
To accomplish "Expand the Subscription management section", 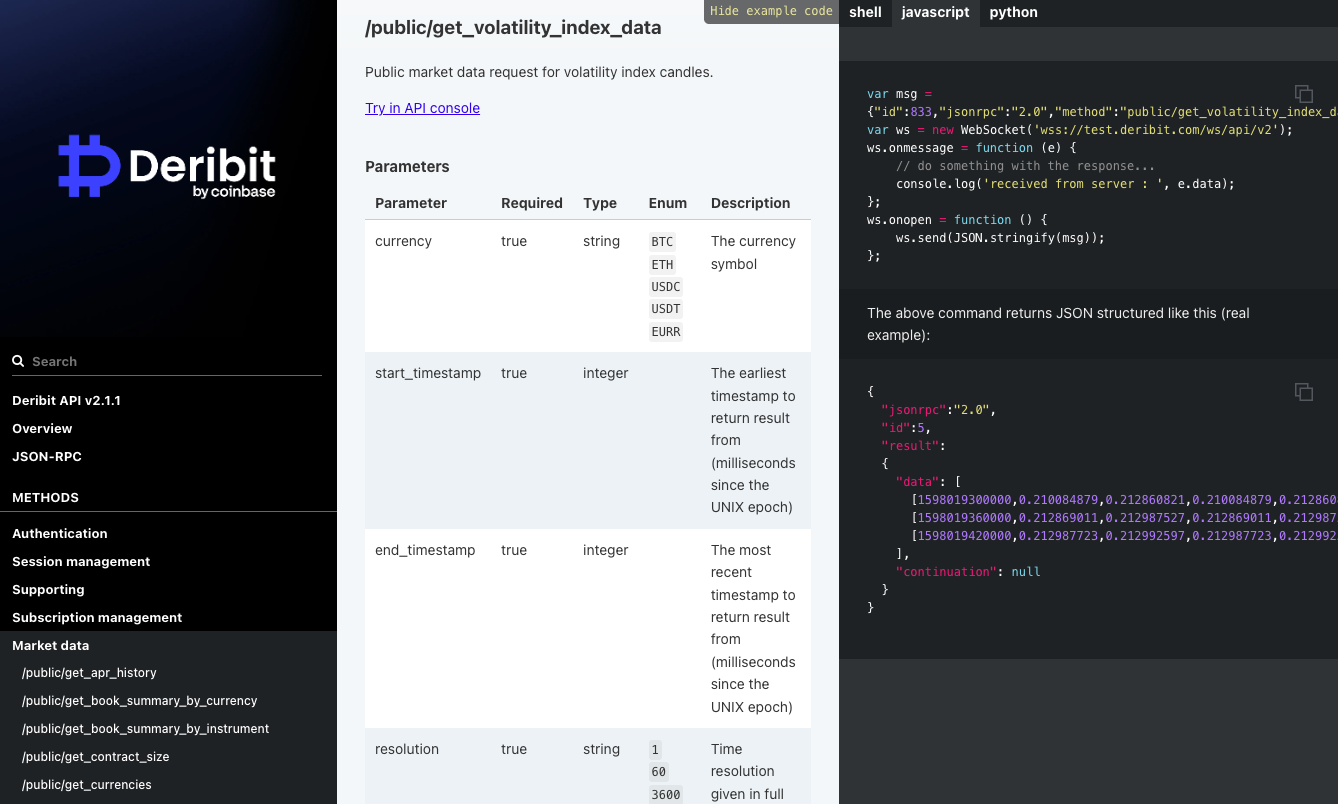I will point(97,618).
